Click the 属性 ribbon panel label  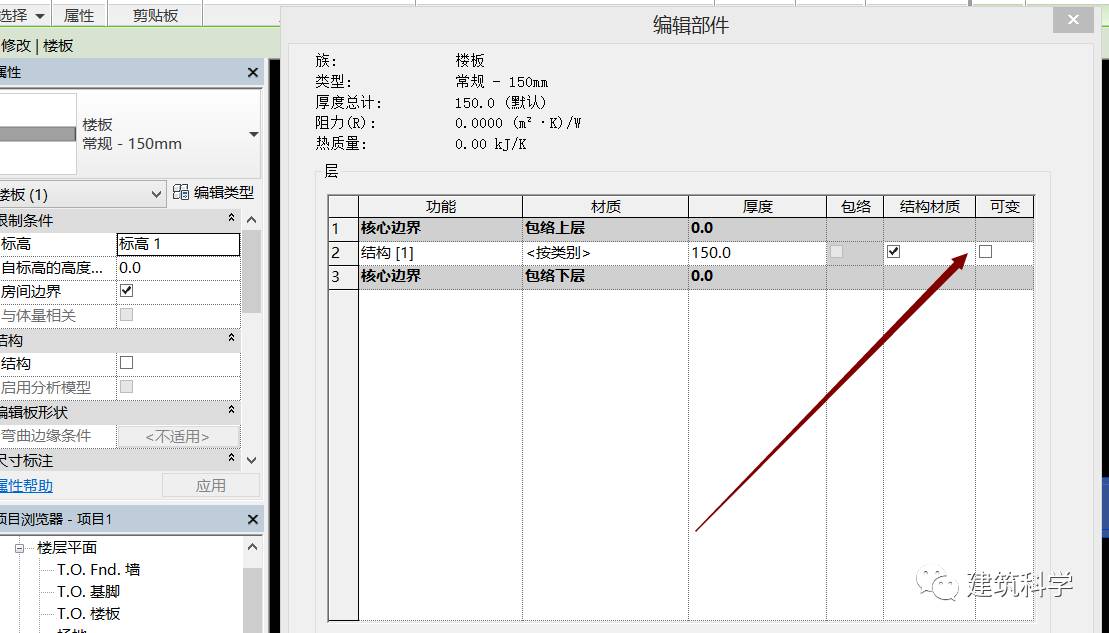click(79, 16)
